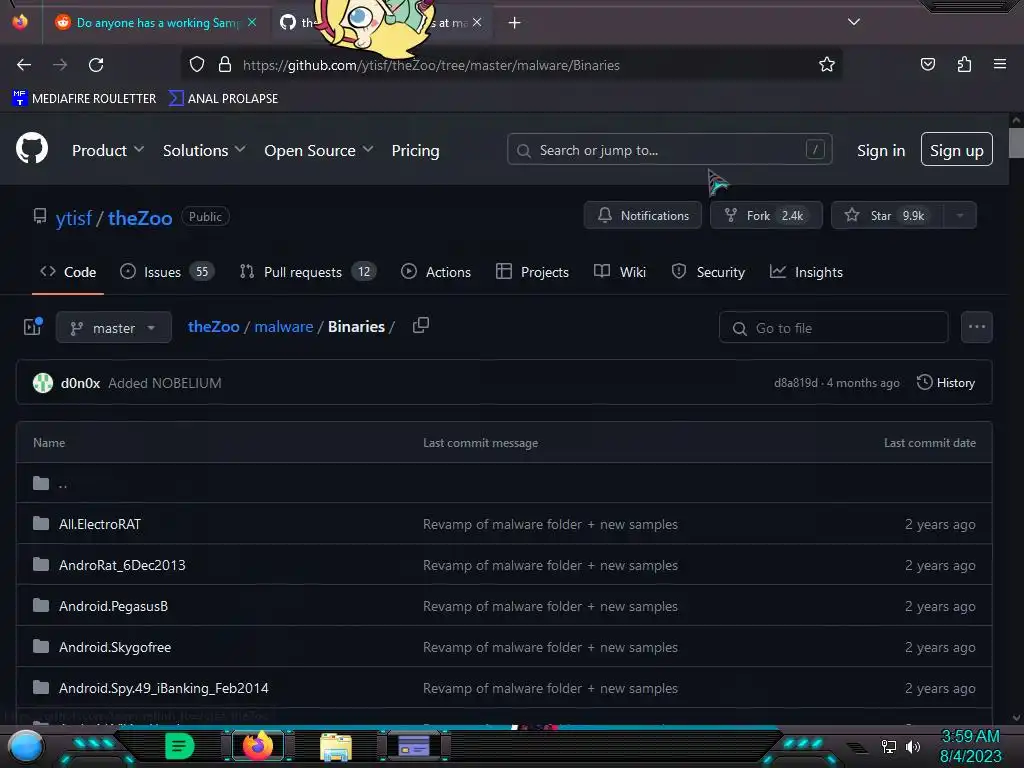The width and height of the screenshot is (1024, 768).
Task: List all tabs dropdown arrow
Action: 854,22
